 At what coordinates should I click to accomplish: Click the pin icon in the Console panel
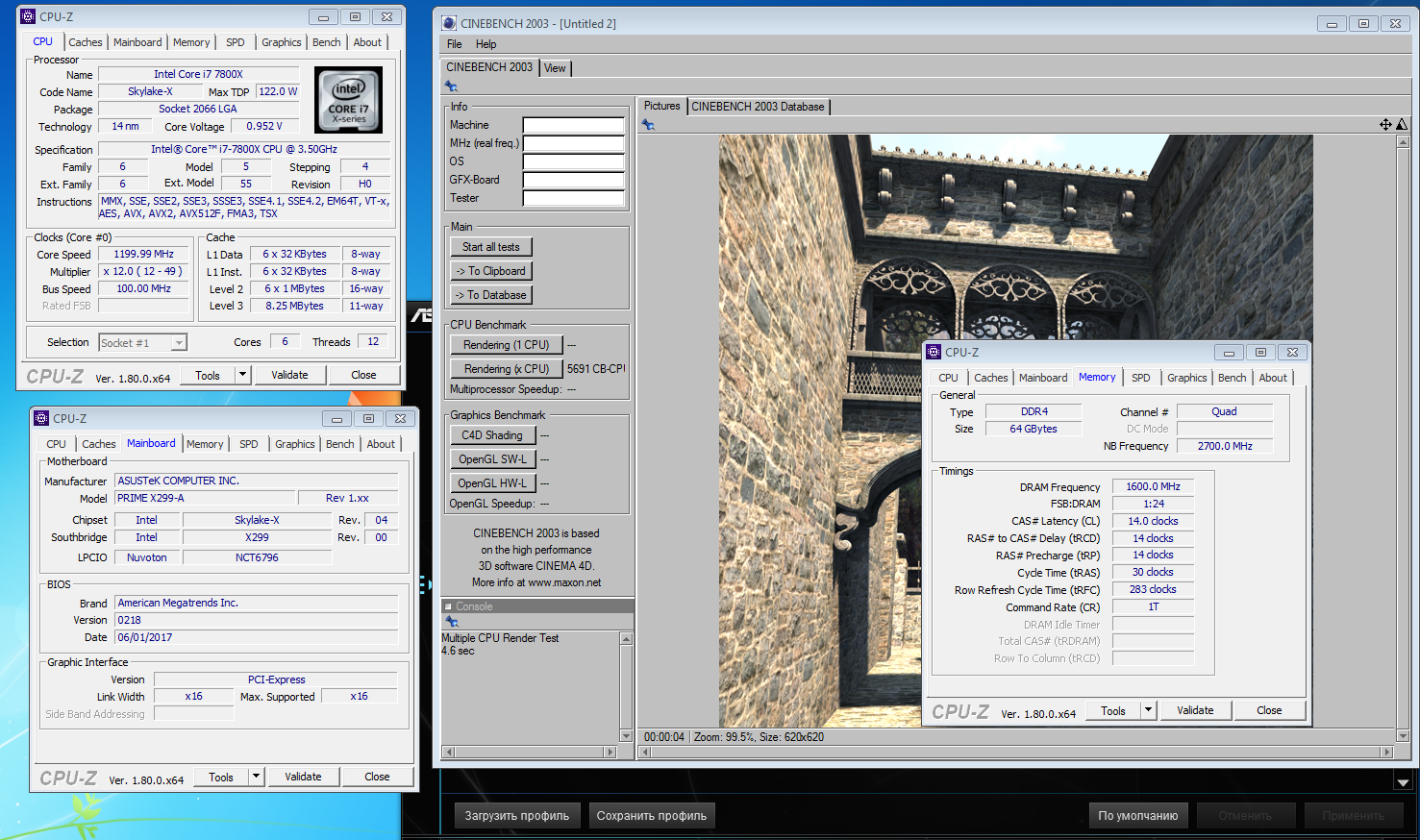pyautogui.click(x=451, y=622)
